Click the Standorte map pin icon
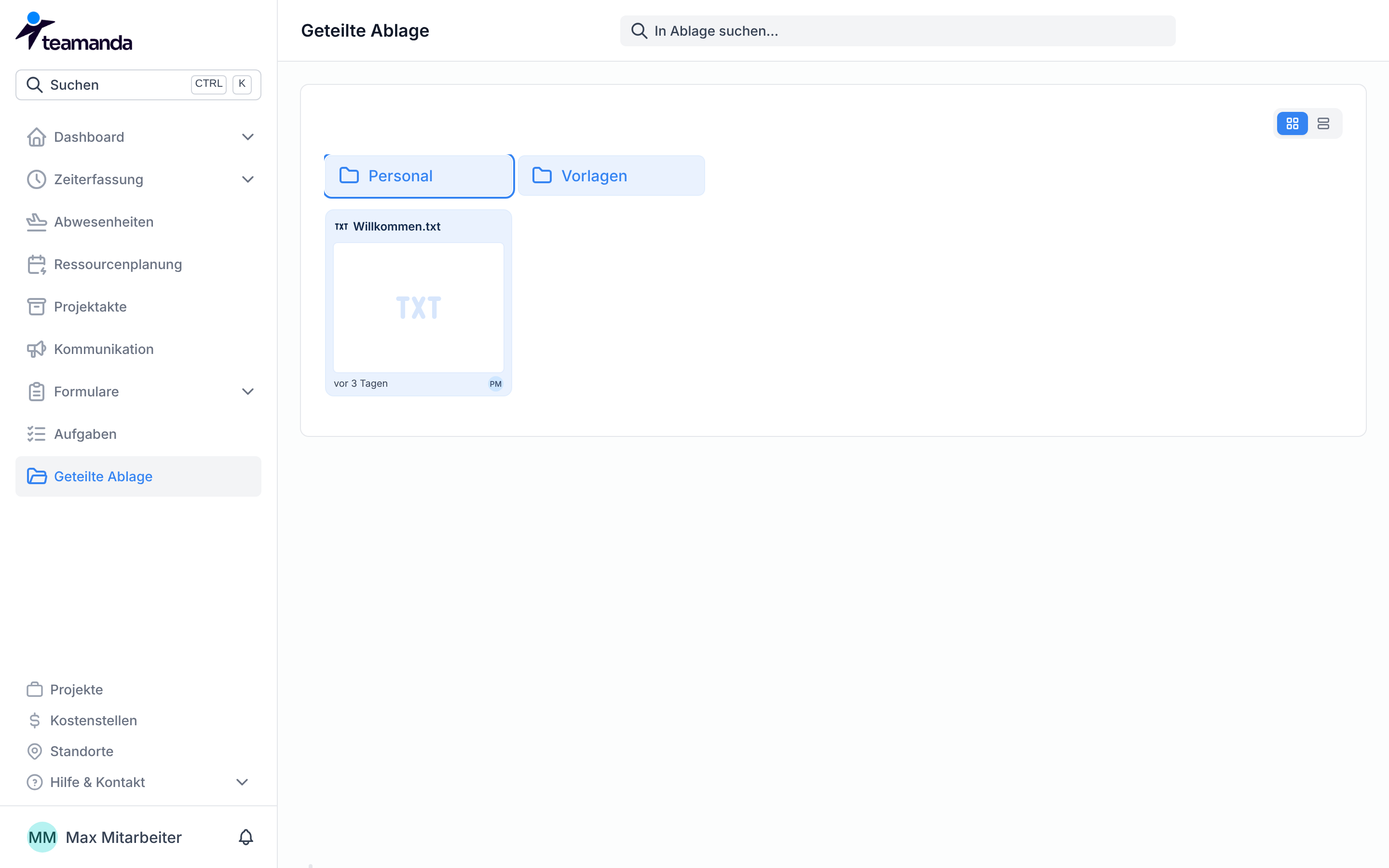The image size is (1389, 868). (x=34, y=751)
